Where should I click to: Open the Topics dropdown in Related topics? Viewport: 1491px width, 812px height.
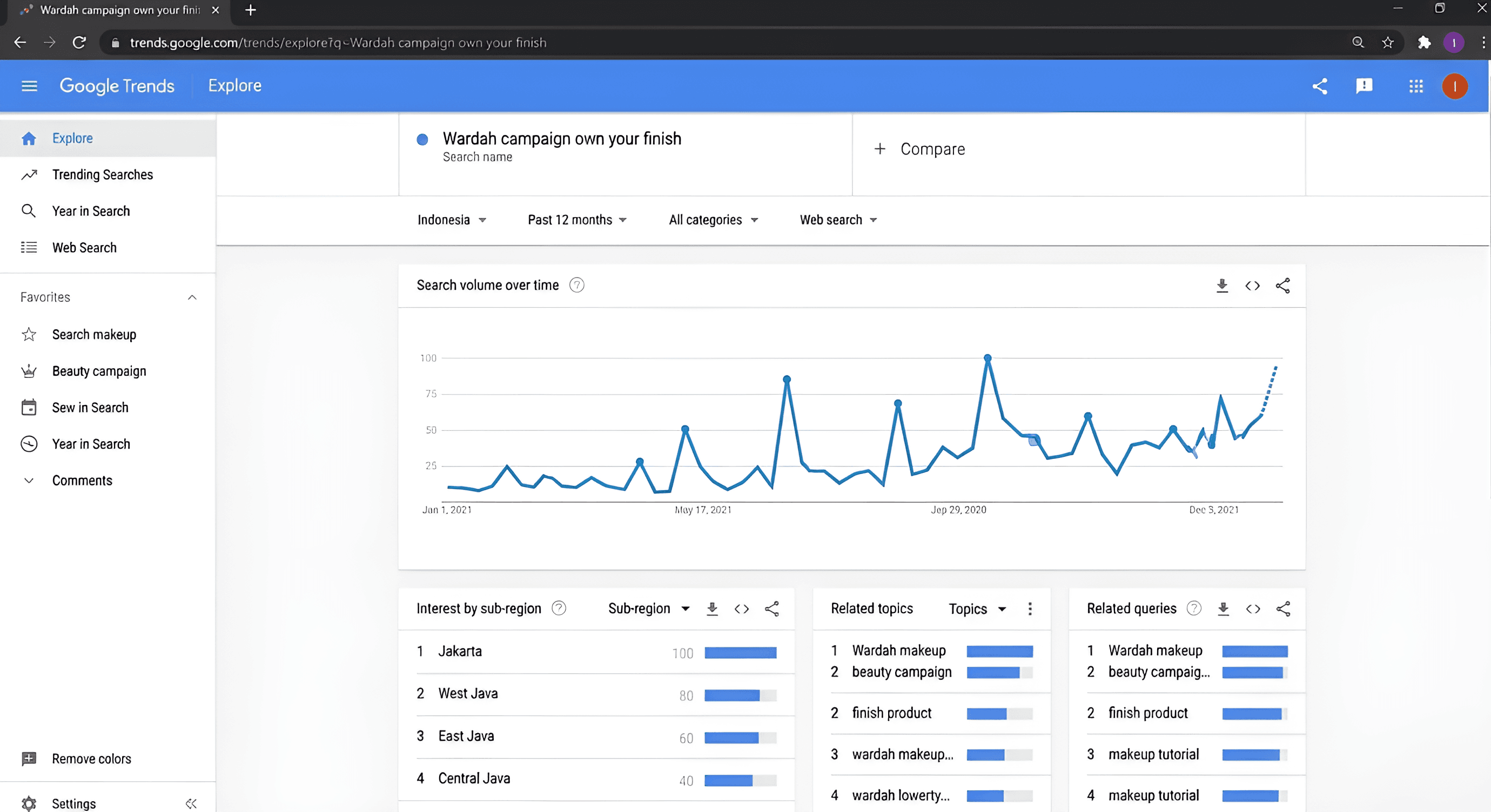978,608
